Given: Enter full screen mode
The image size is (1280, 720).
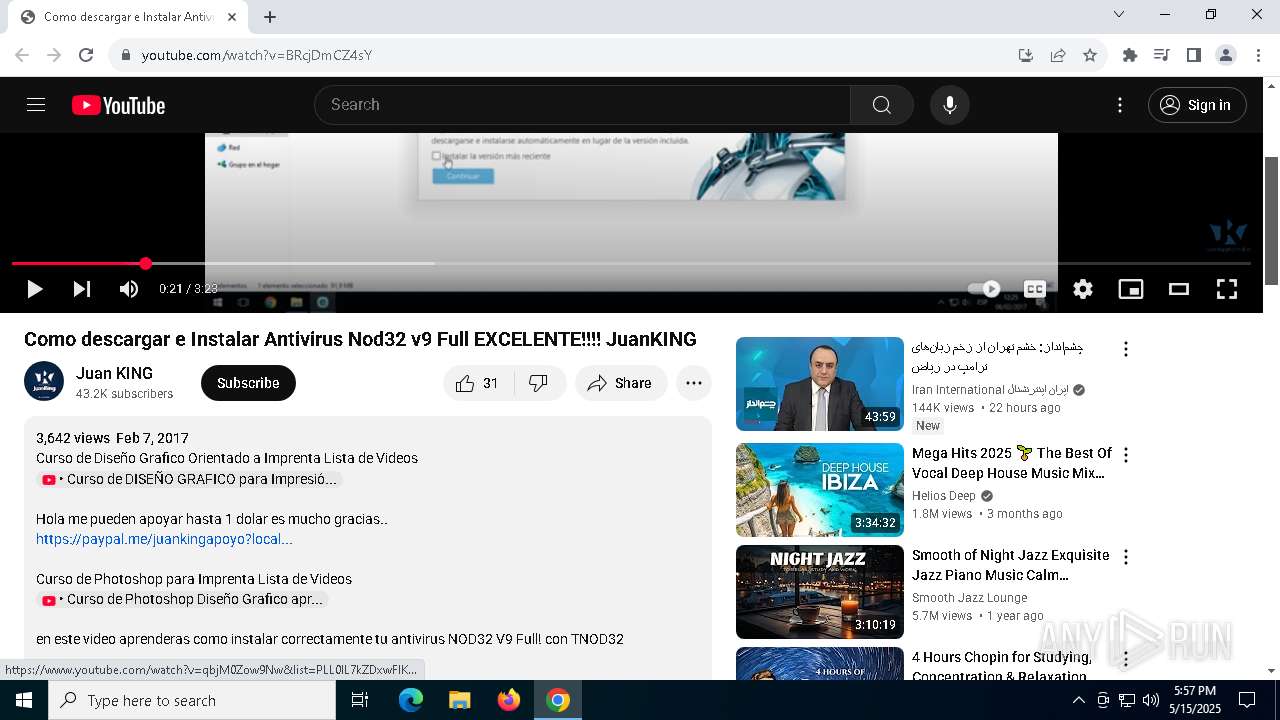Looking at the screenshot, I should pyautogui.click(x=1227, y=289).
